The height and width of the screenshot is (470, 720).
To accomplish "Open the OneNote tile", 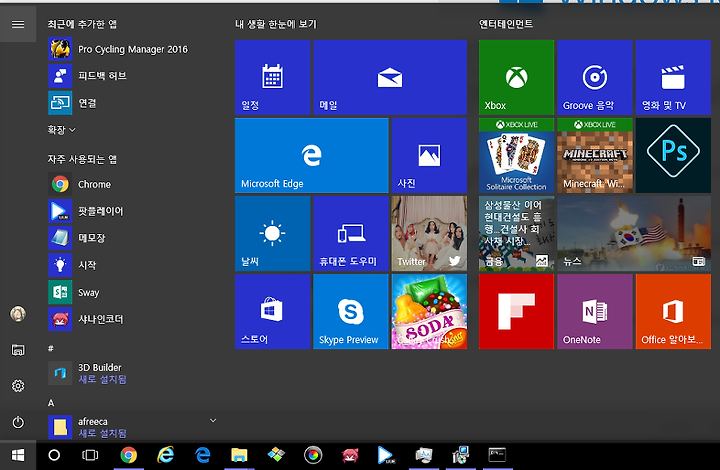I will pos(595,312).
